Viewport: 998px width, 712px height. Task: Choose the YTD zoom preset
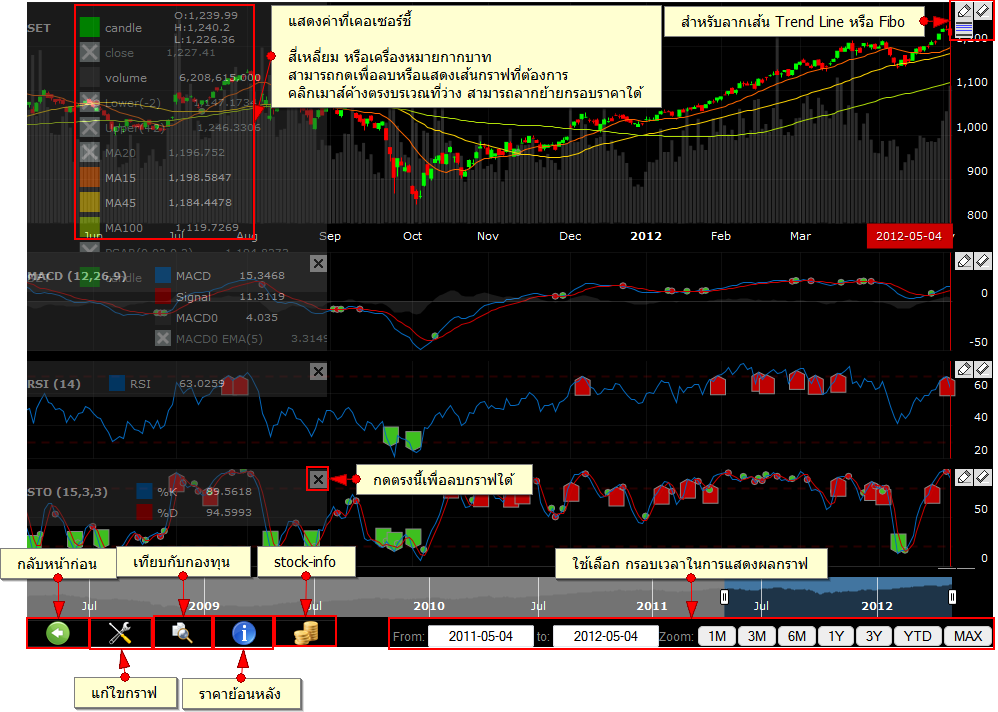click(x=917, y=635)
